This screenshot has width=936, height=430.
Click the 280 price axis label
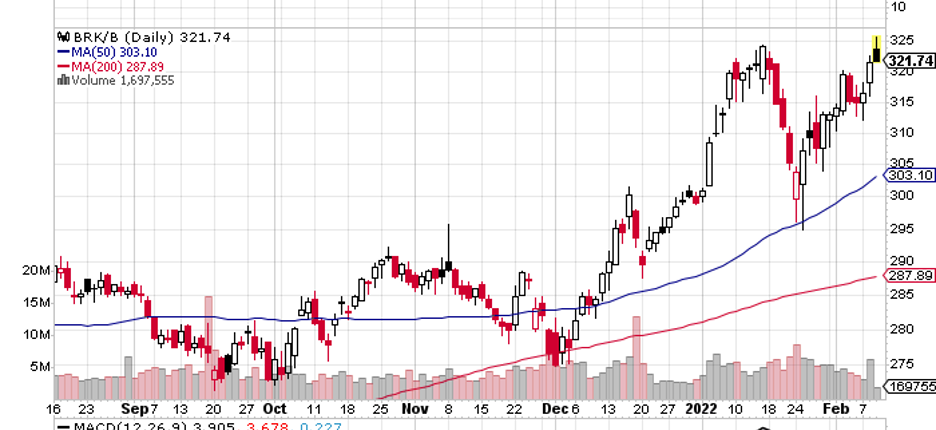pyautogui.click(x=902, y=329)
